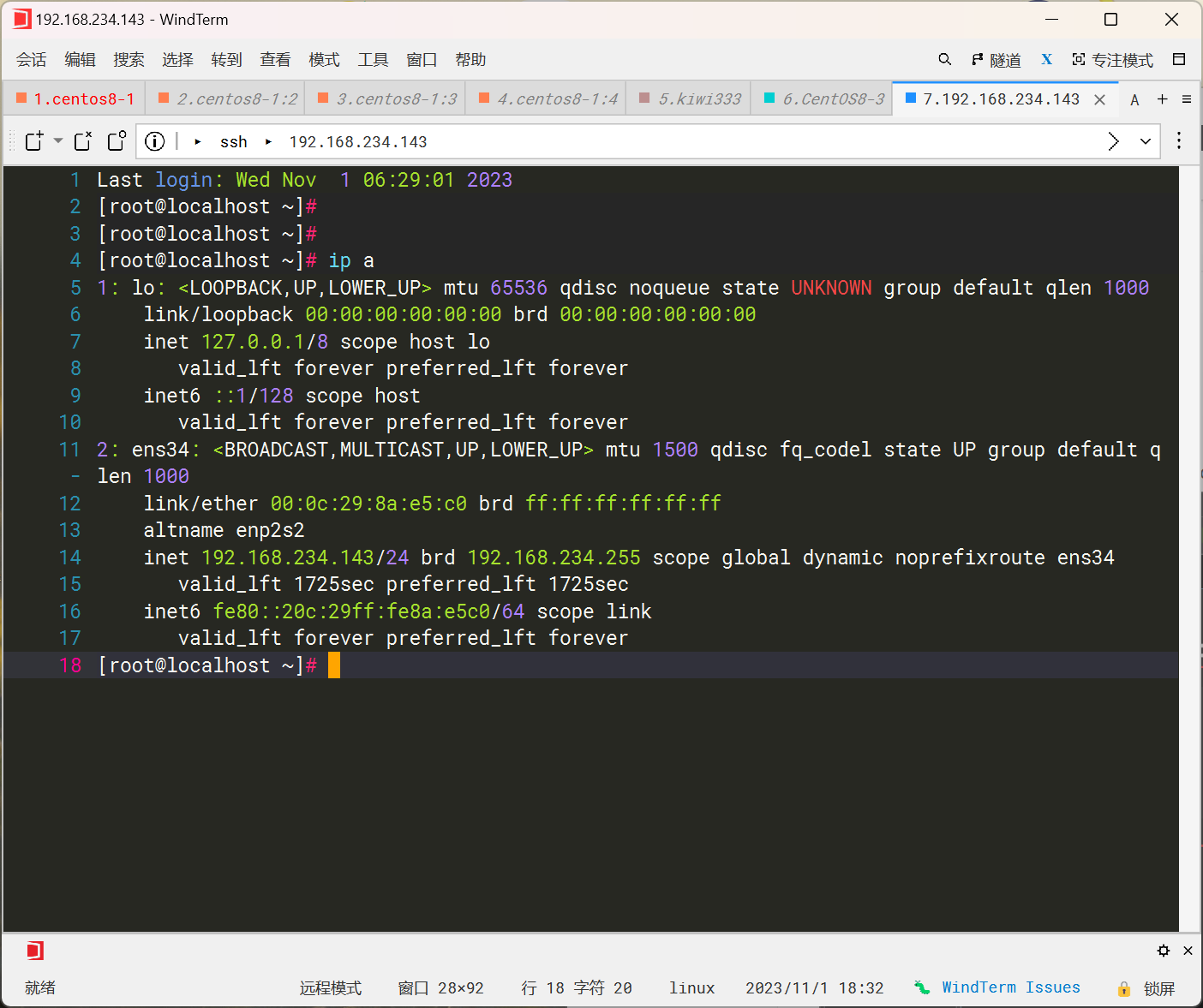Open the 模式 menu
Image resolution: width=1203 pixels, height=1008 pixels.
point(325,59)
